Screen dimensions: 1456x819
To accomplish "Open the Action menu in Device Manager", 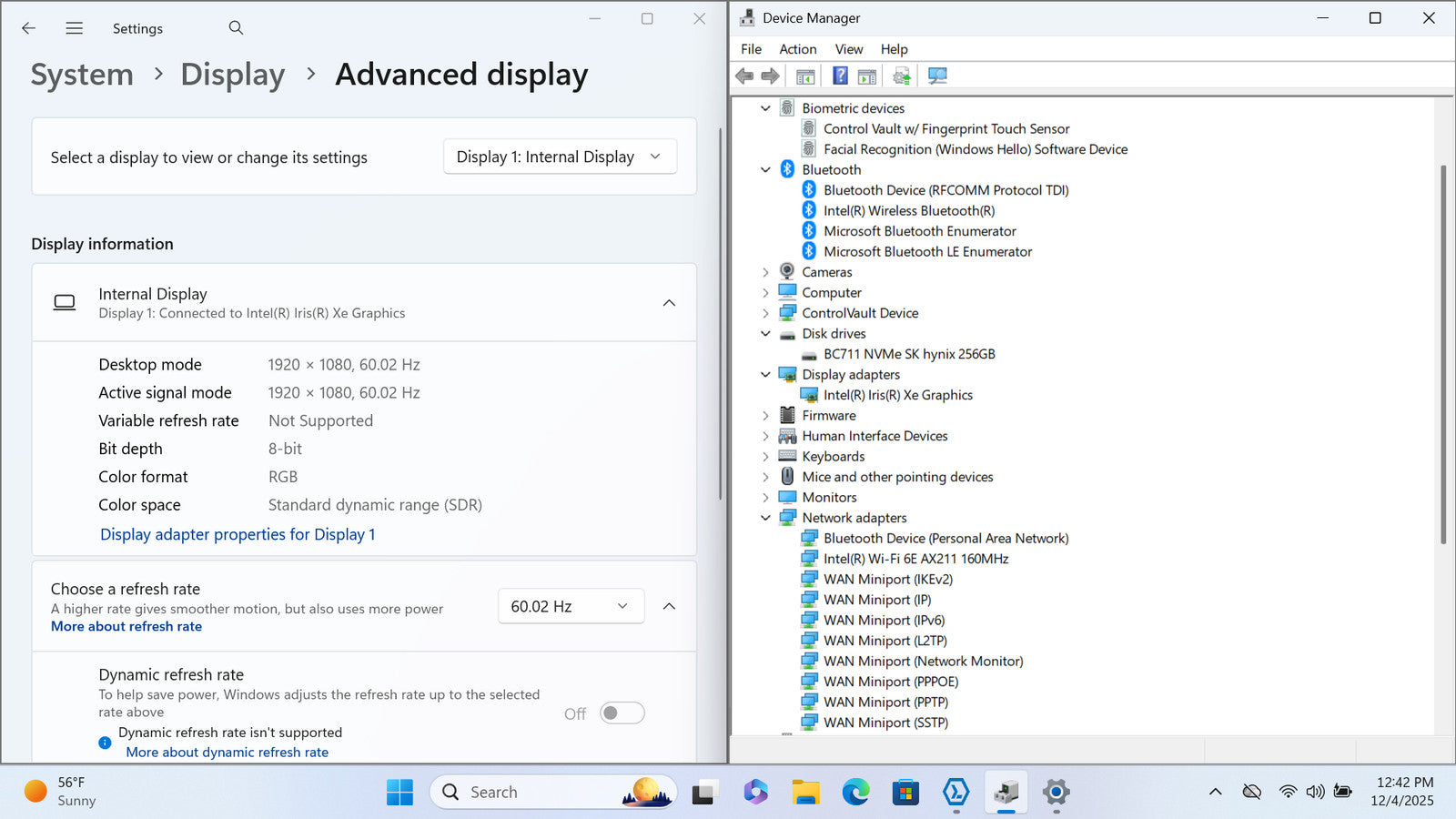I will pyautogui.click(x=797, y=49).
